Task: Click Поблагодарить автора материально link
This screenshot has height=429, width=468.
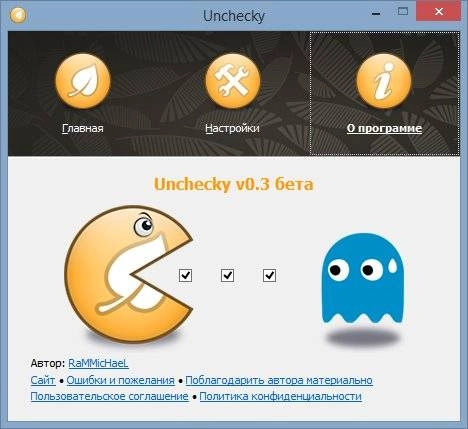Action: (279, 380)
